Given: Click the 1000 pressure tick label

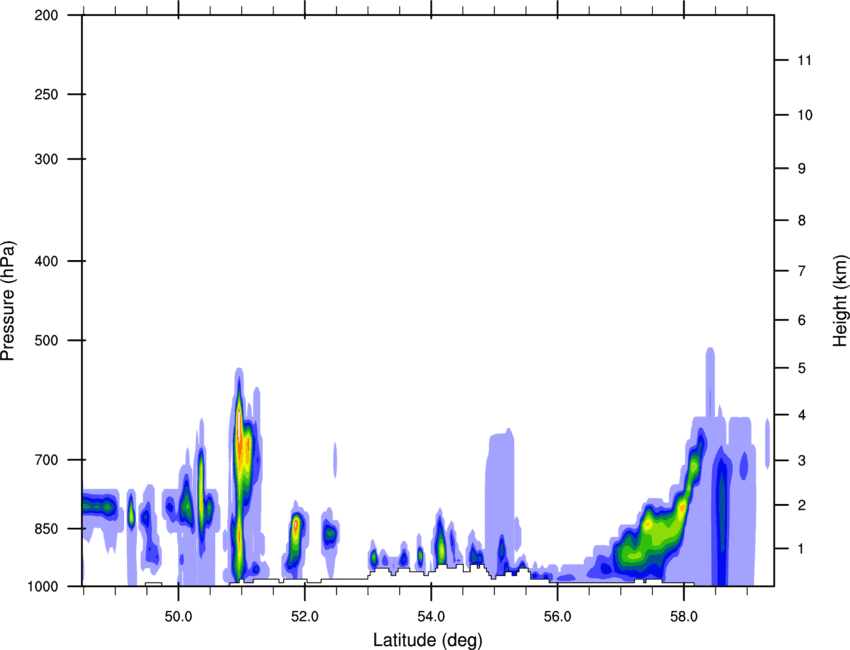Looking at the screenshot, I should pyautogui.click(x=42, y=586).
